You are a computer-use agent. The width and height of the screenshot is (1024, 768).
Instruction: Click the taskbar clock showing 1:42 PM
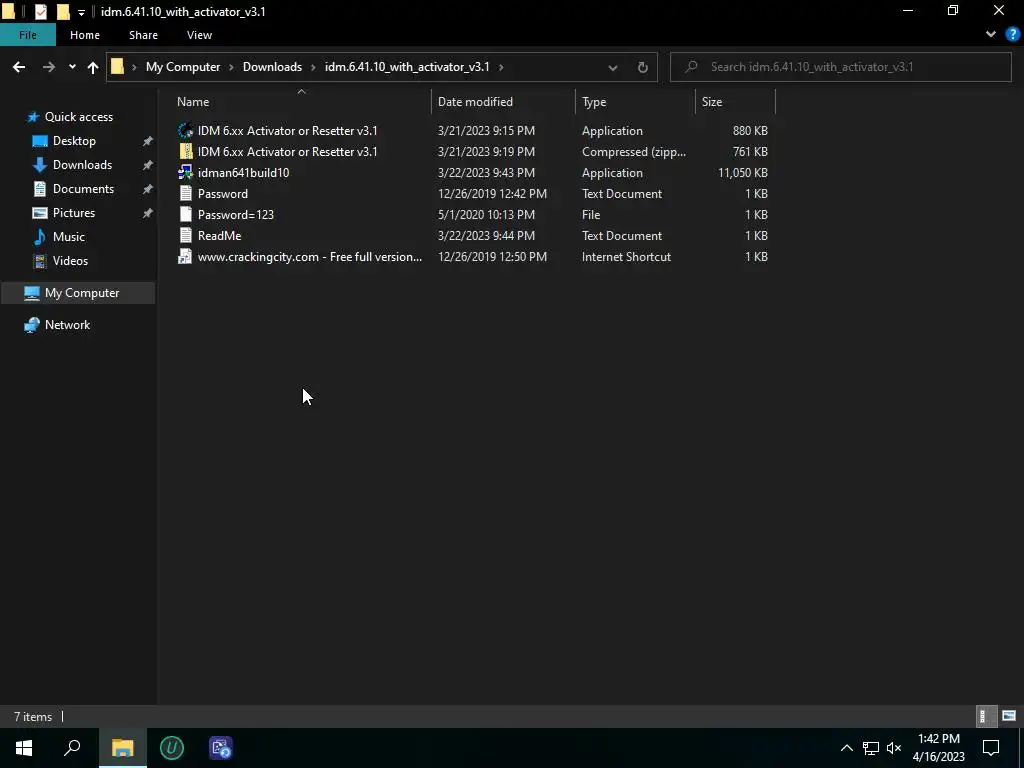click(938, 748)
